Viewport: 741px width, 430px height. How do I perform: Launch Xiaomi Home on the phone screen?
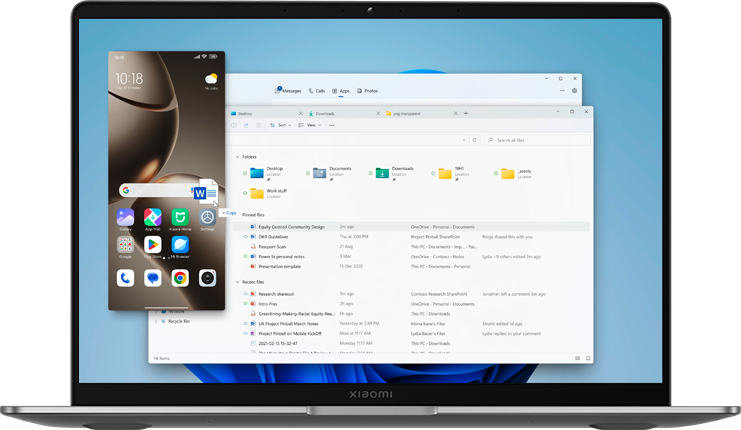tap(180, 218)
